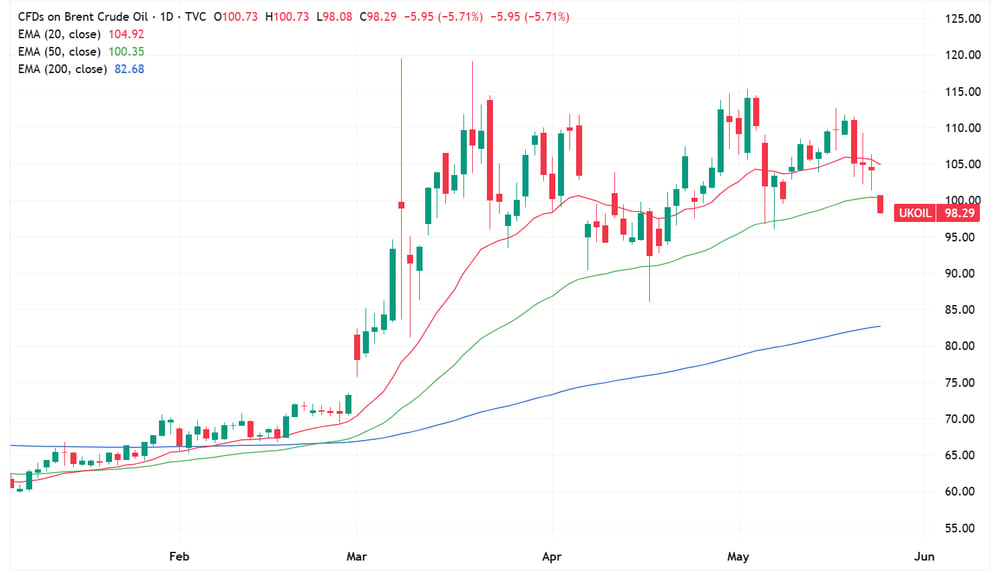Screen dimensions: 1000x578
Task: Select the EMA (20, close) legend entry
Action: tap(81, 34)
